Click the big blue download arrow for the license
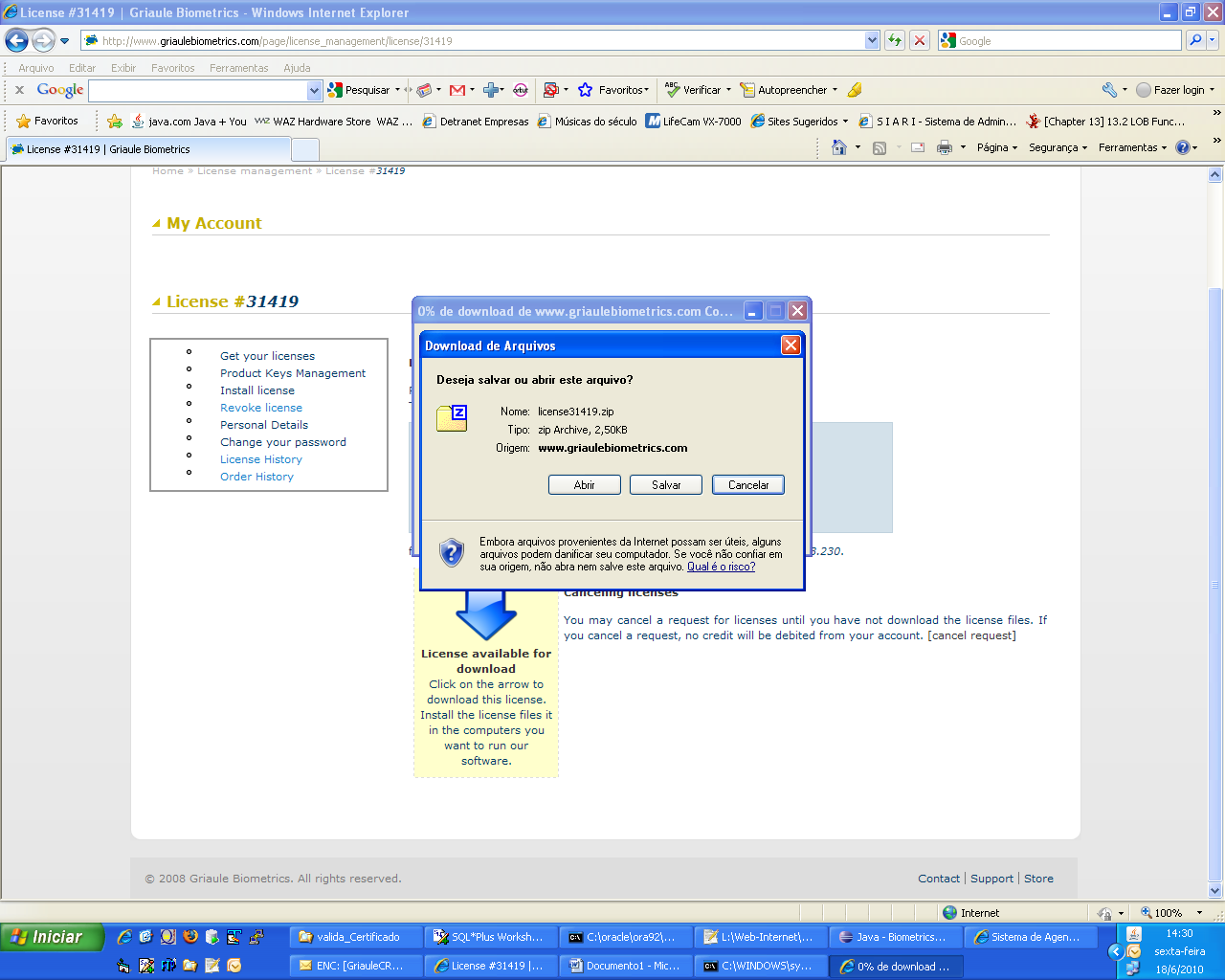Viewport: 1225px width, 980px height. [486, 615]
